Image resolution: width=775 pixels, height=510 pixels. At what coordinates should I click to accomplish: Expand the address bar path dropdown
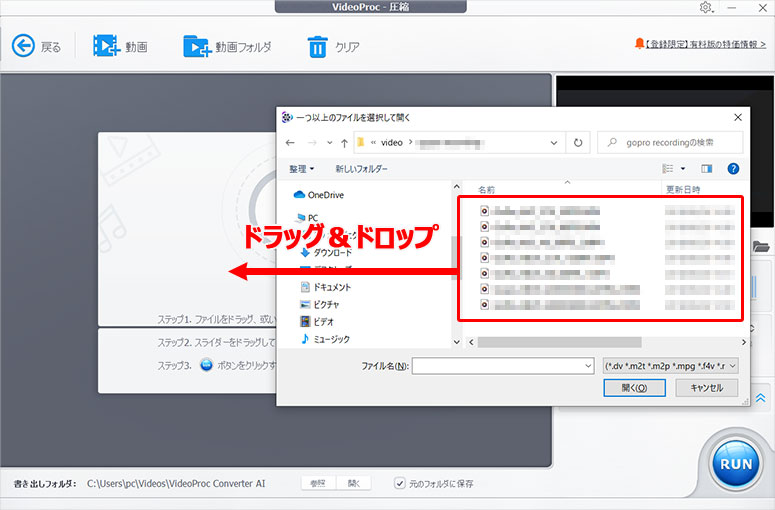tap(554, 143)
